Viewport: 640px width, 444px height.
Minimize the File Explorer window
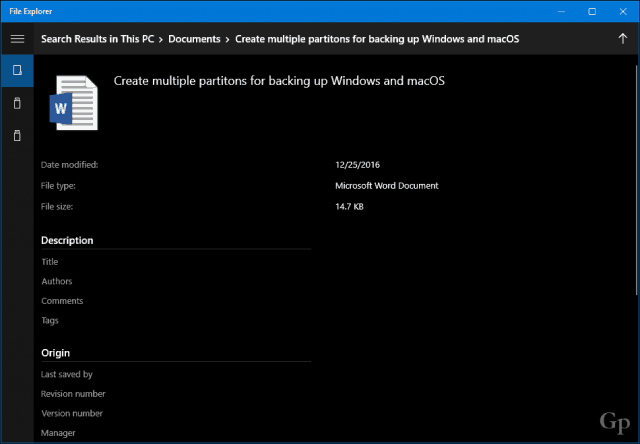(x=561, y=11)
